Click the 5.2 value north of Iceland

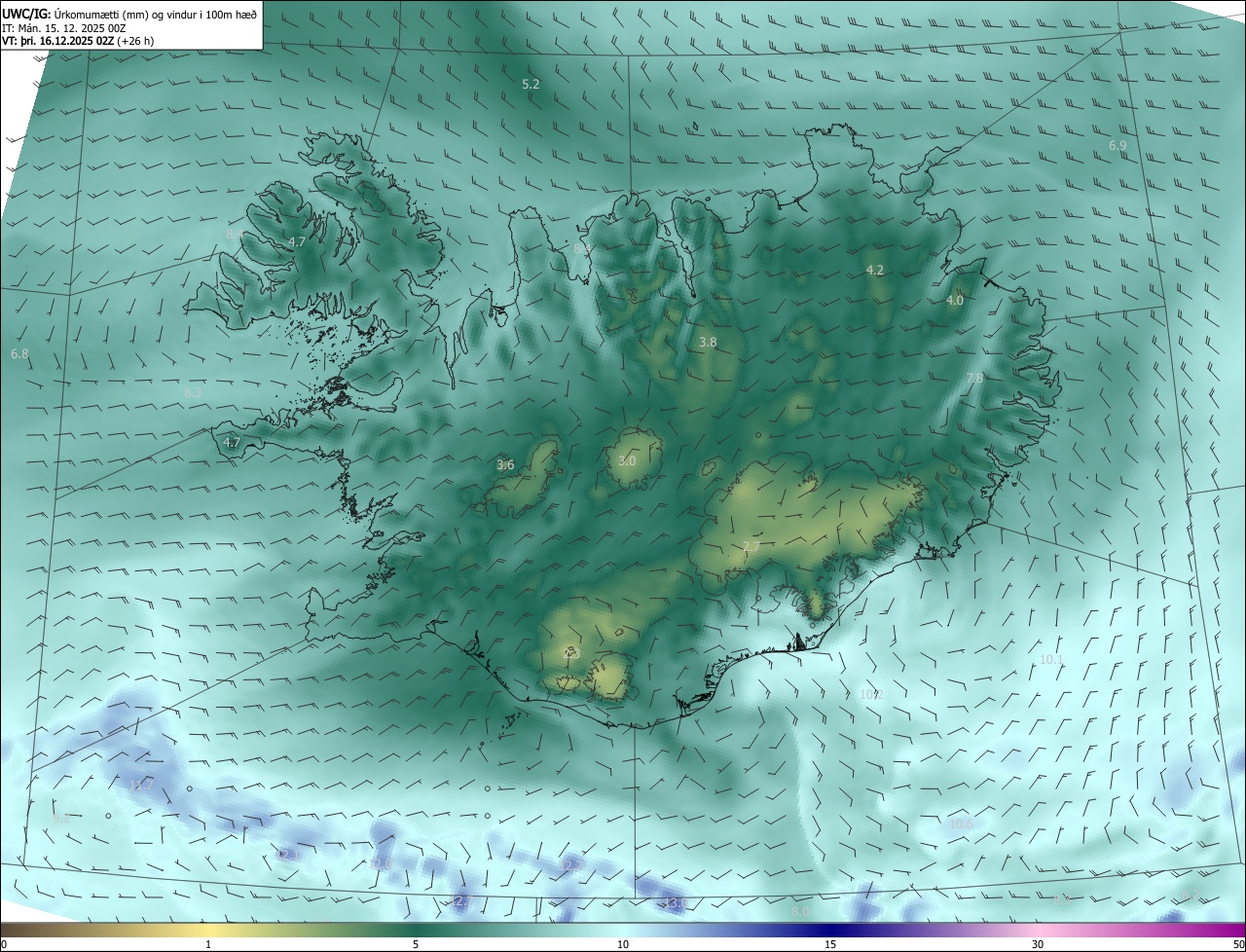pyautogui.click(x=531, y=85)
